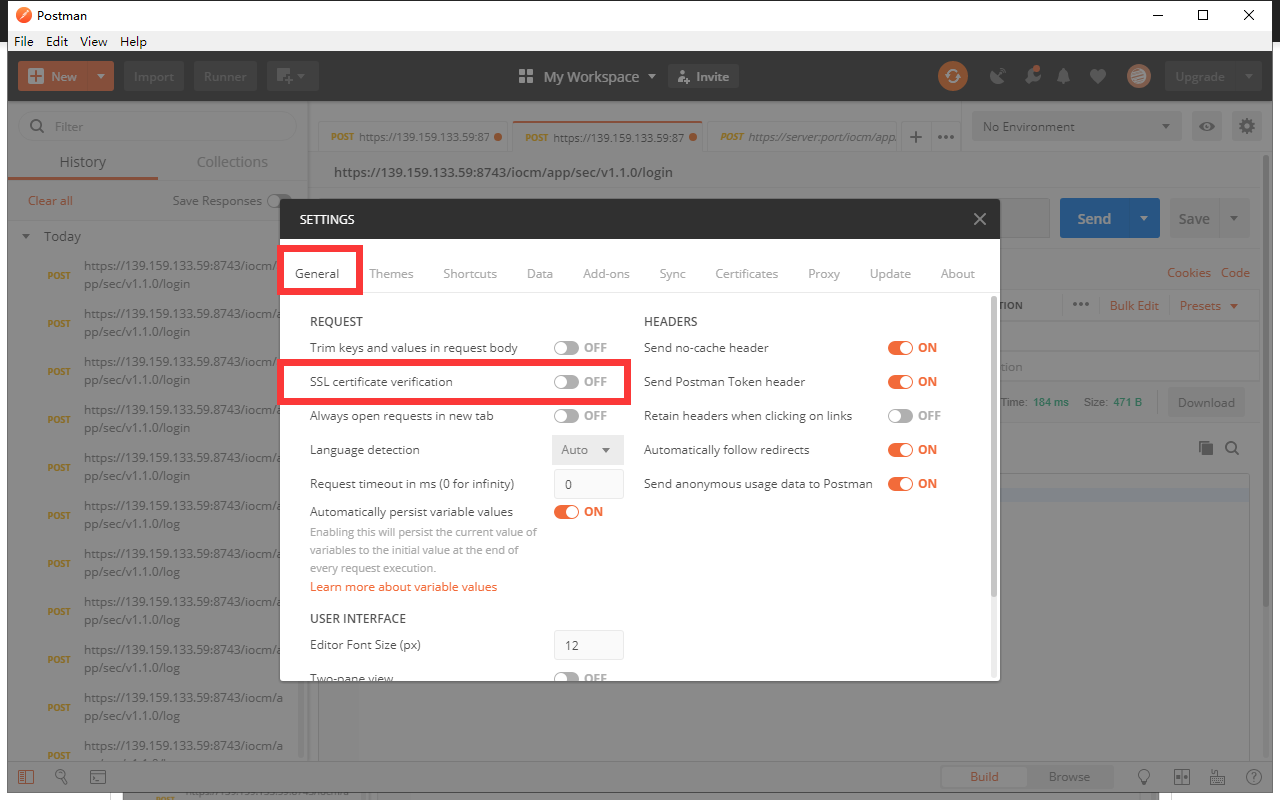Enable Retain headers when clicking on links

pyautogui.click(x=900, y=416)
